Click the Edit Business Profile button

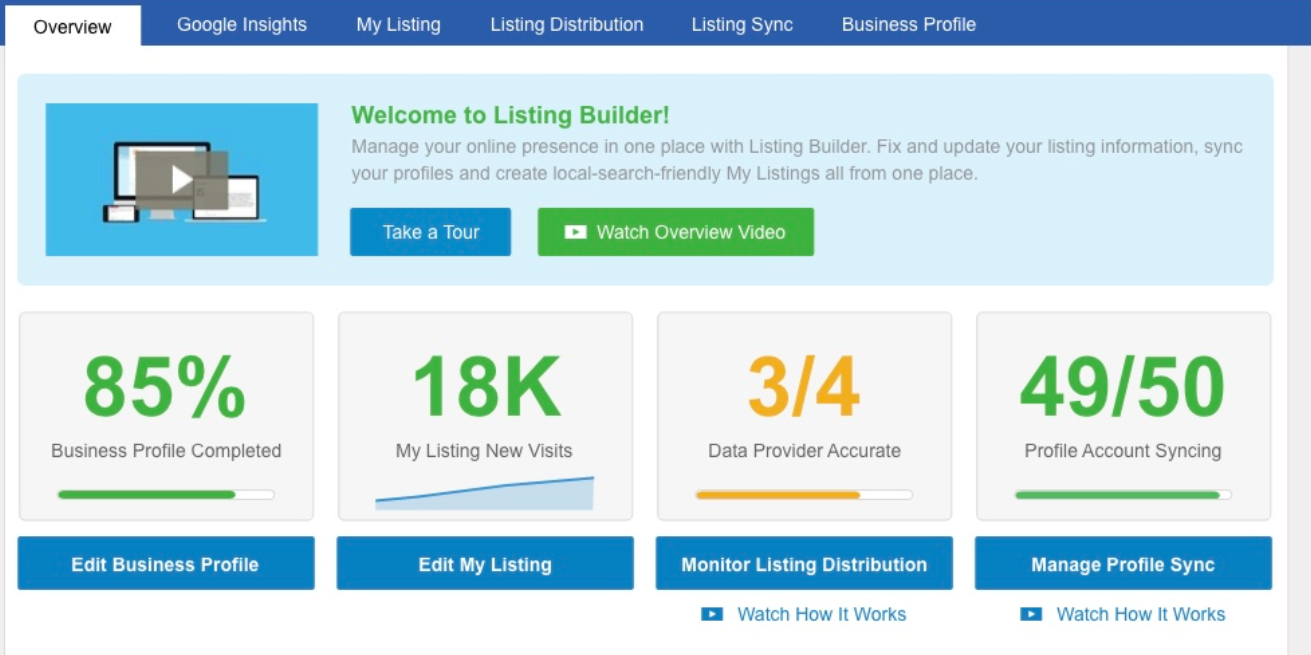(x=165, y=564)
